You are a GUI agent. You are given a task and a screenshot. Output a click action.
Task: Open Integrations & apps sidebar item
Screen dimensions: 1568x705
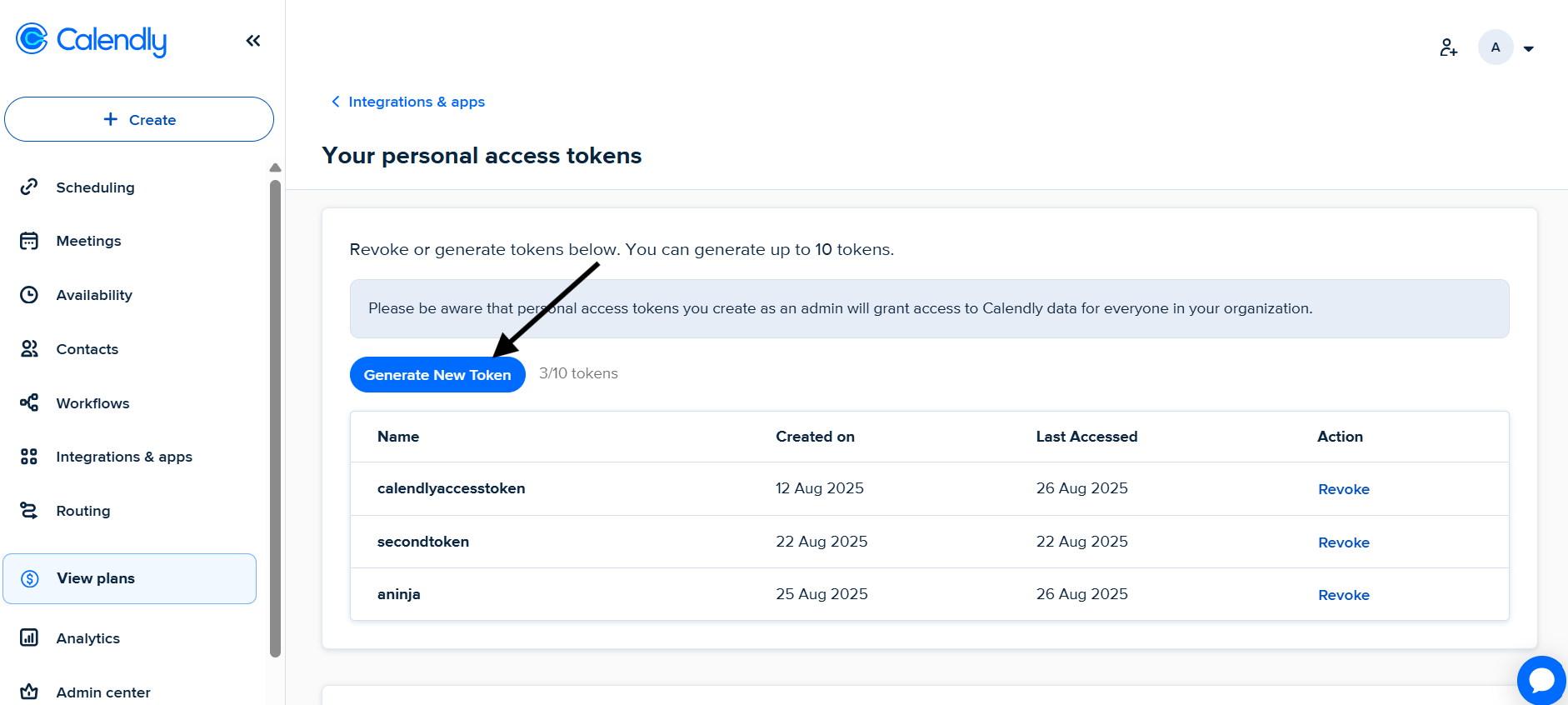click(123, 457)
